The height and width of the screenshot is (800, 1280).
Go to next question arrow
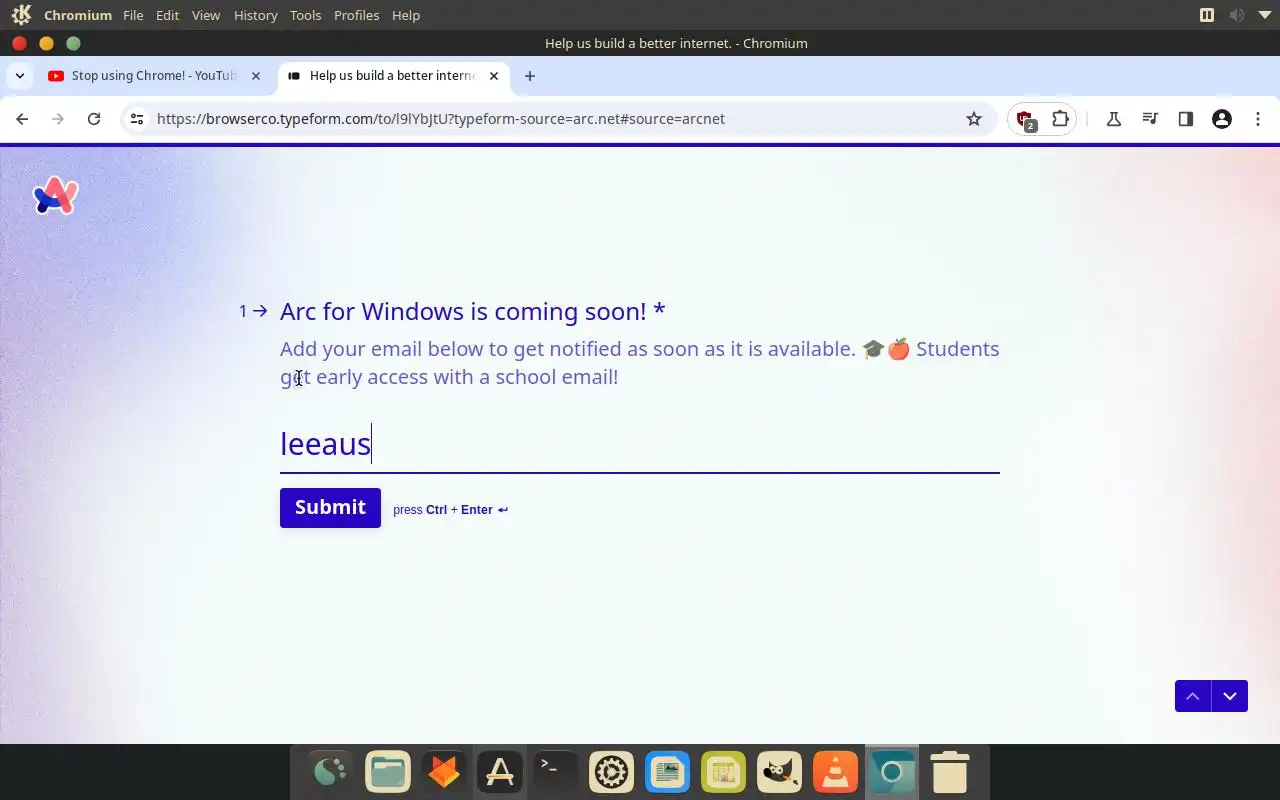pyautogui.click(x=1230, y=696)
